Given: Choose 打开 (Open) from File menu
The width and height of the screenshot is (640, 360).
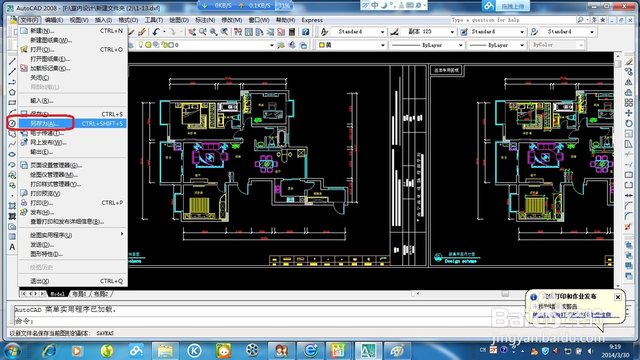Looking at the screenshot, I should coord(73,49).
